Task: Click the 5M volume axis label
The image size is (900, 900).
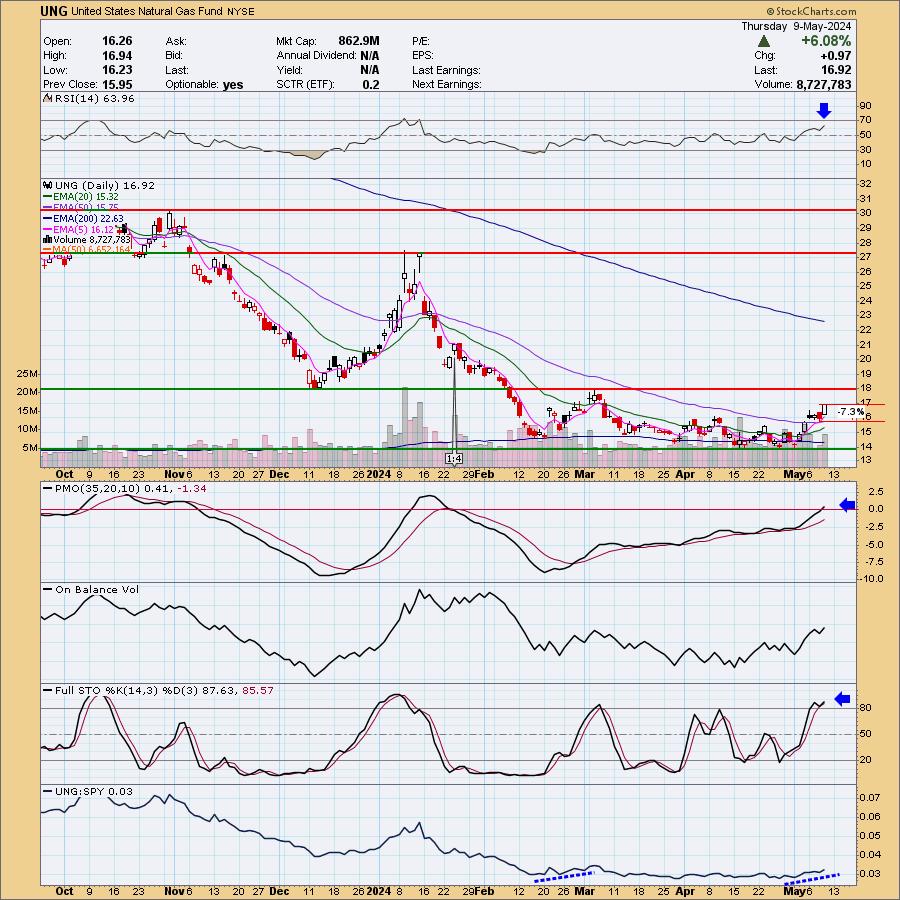Action: tap(30, 448)
